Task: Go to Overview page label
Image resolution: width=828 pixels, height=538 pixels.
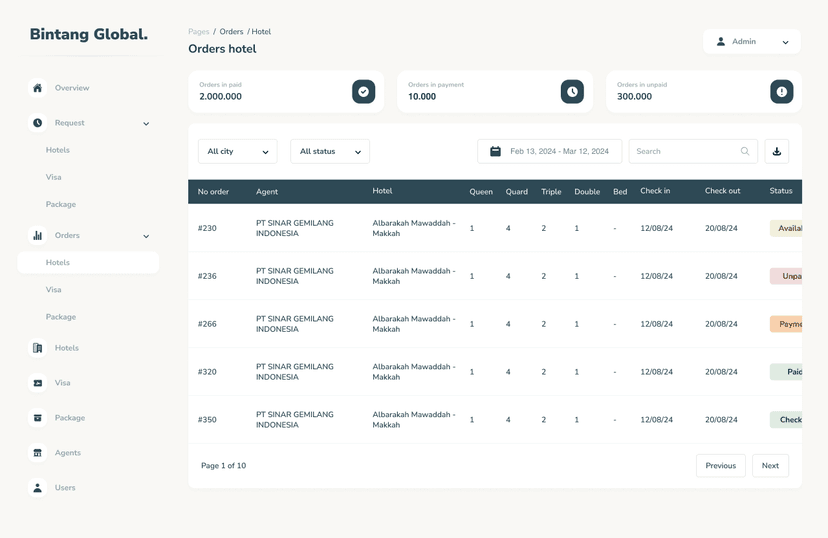Action: 72,88
